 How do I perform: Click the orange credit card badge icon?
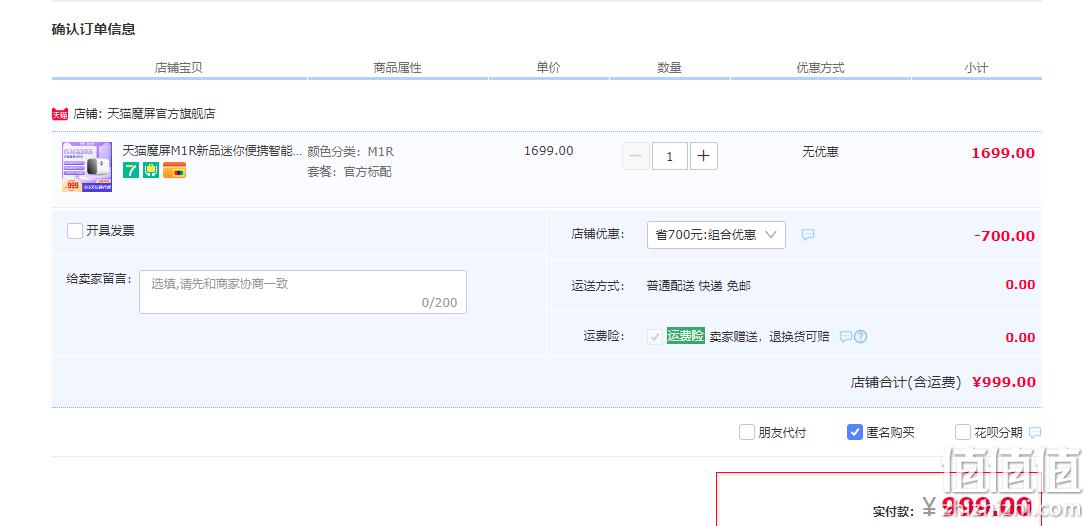[x=175, y=170]
